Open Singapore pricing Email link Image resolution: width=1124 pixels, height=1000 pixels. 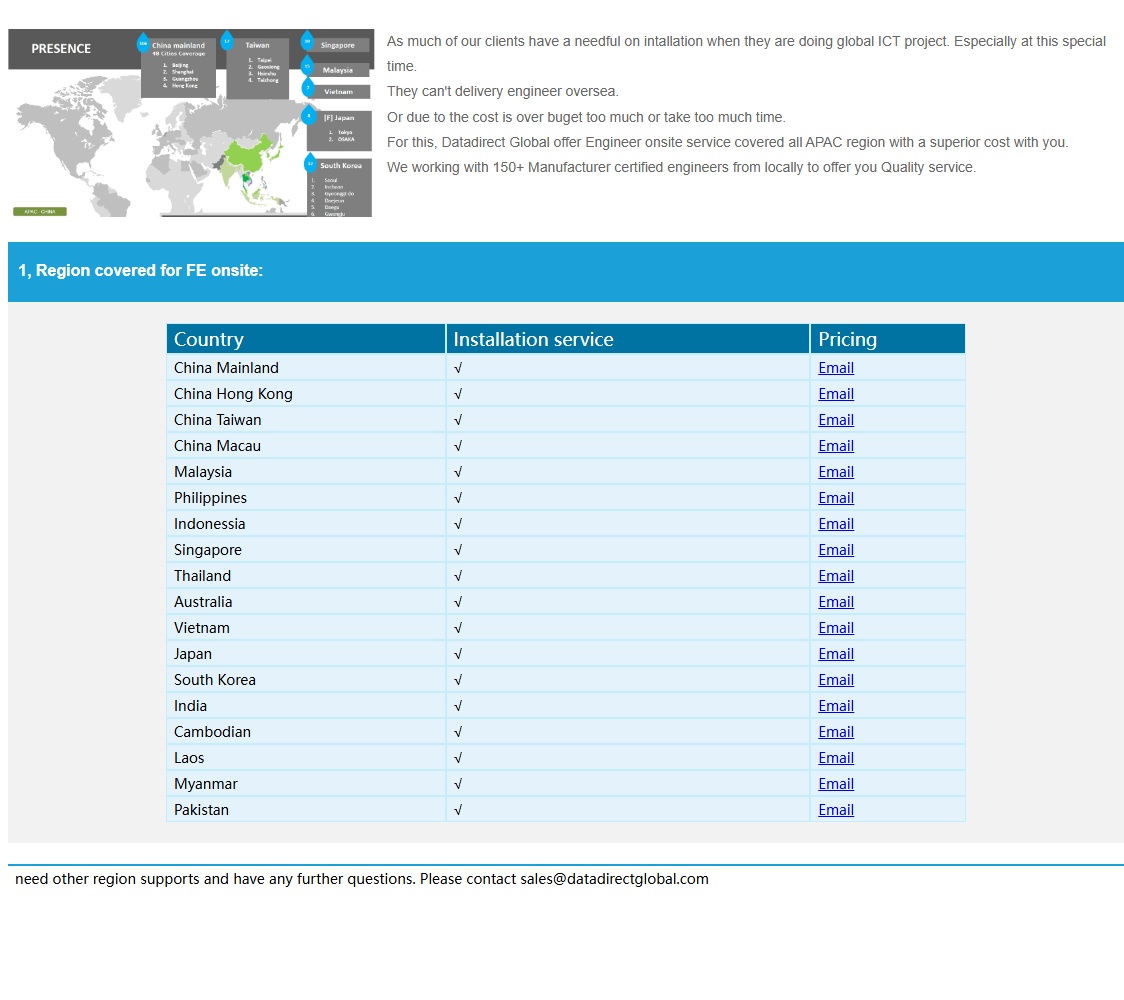click(836, 550)
